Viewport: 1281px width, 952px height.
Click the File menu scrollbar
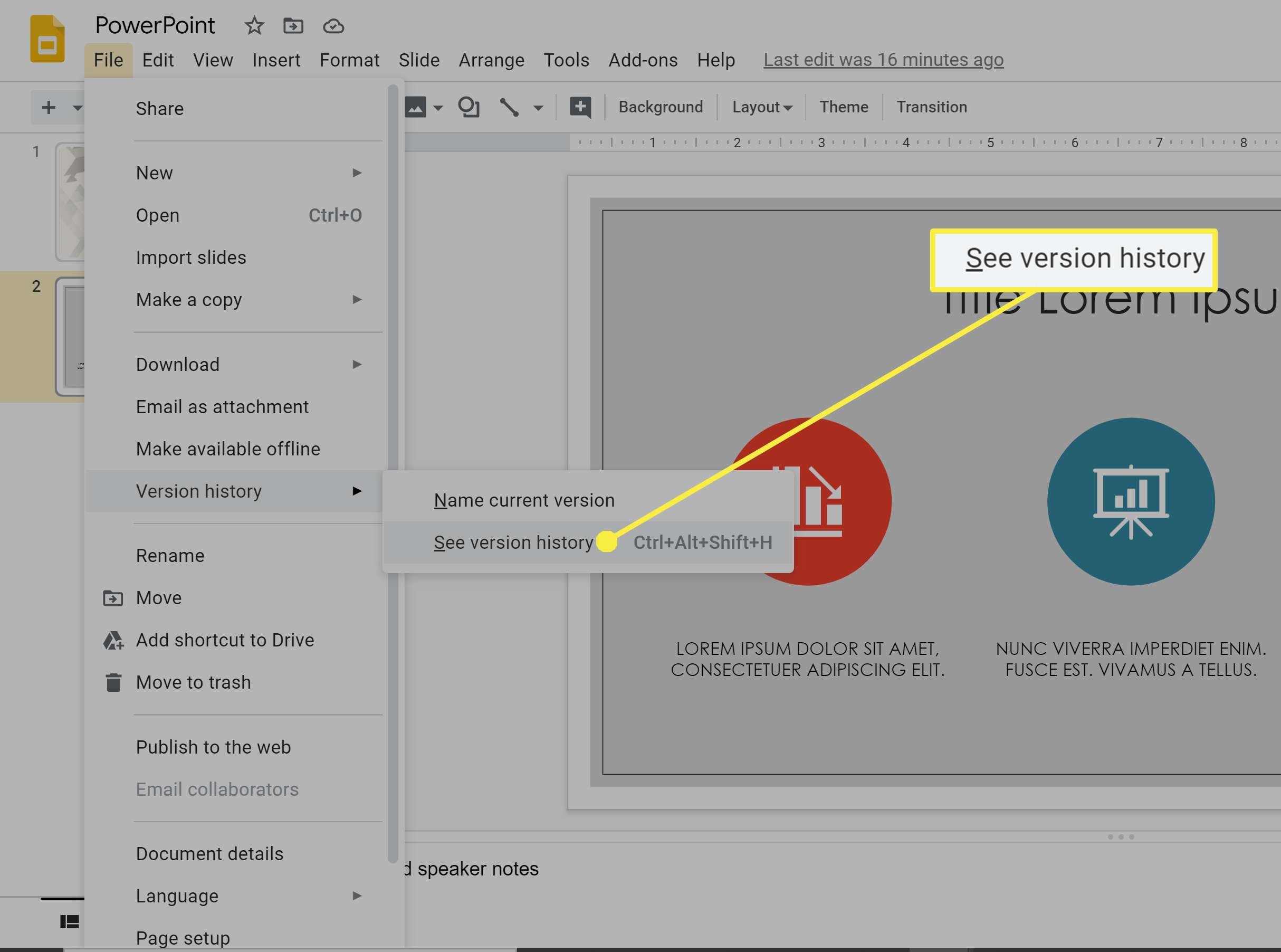(393, 474)
